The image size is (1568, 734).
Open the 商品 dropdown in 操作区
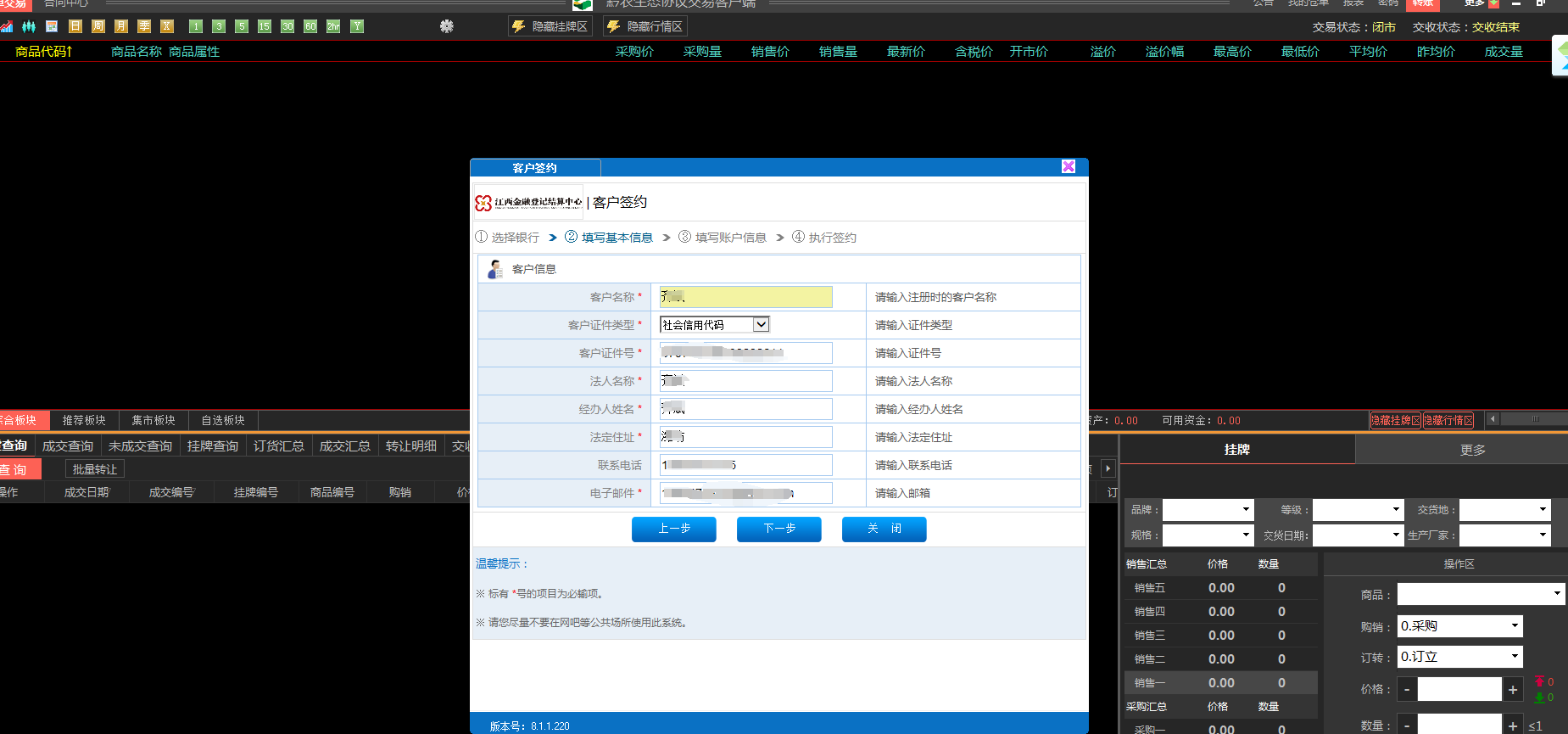click(1482, 594)
